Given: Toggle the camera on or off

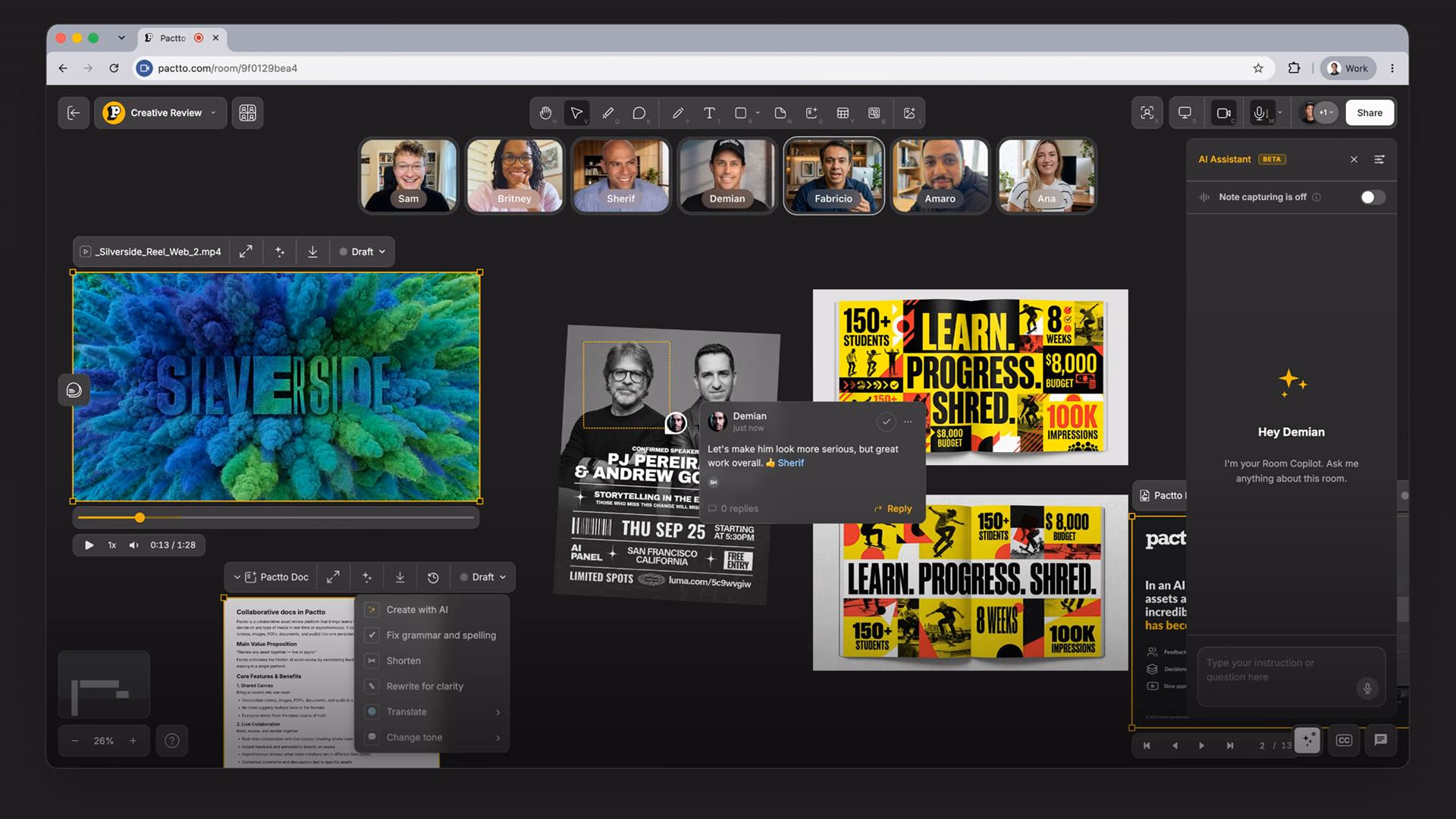Looking at the screenshot, I should (1223, 113).
